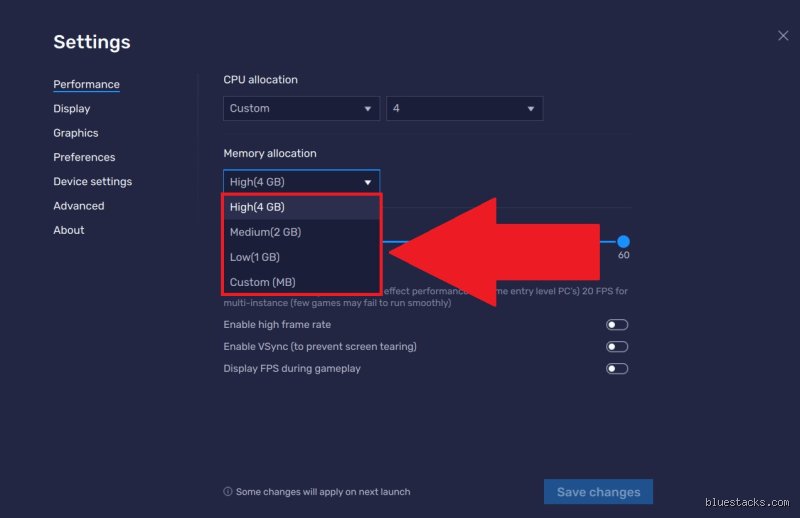Toggle Enable VSync switch
The height and width of the screenshot is (518, 800).
617,347
